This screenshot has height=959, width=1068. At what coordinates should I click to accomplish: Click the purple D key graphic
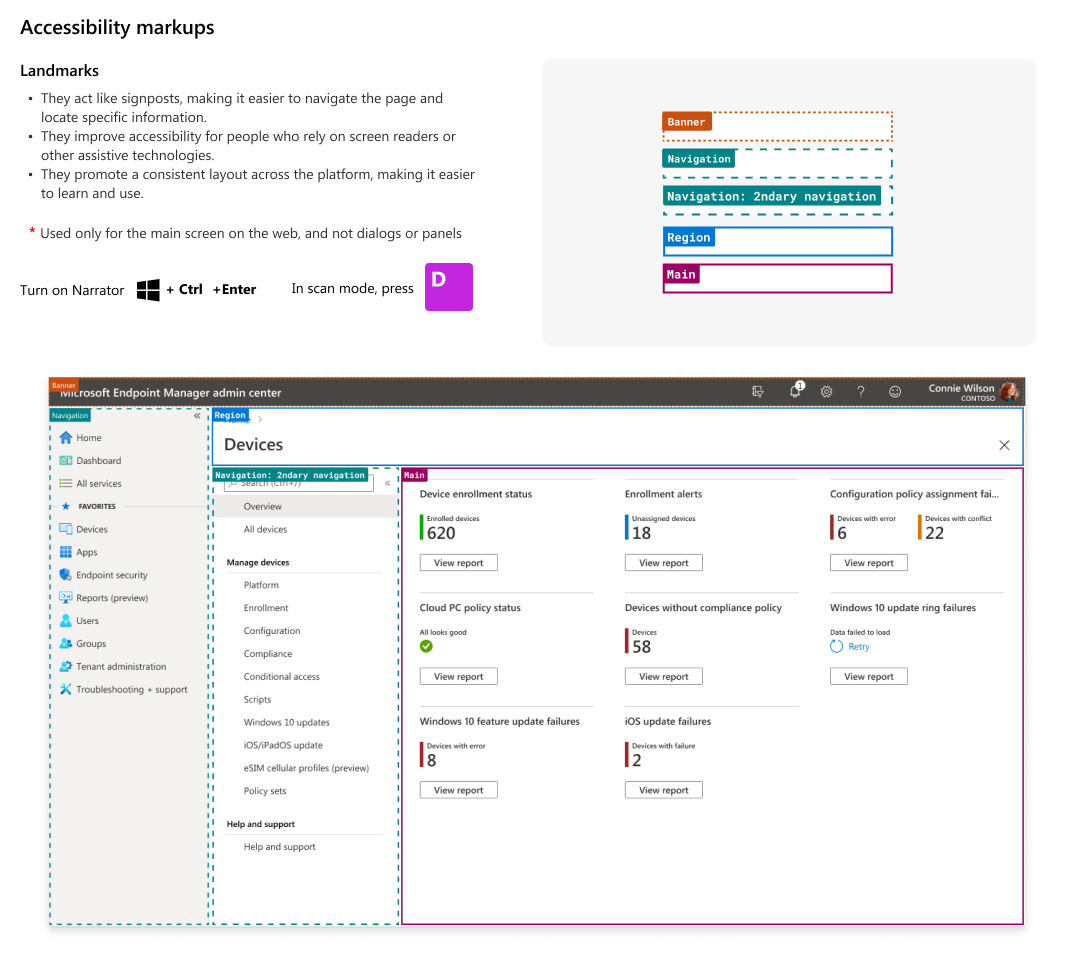449,287
